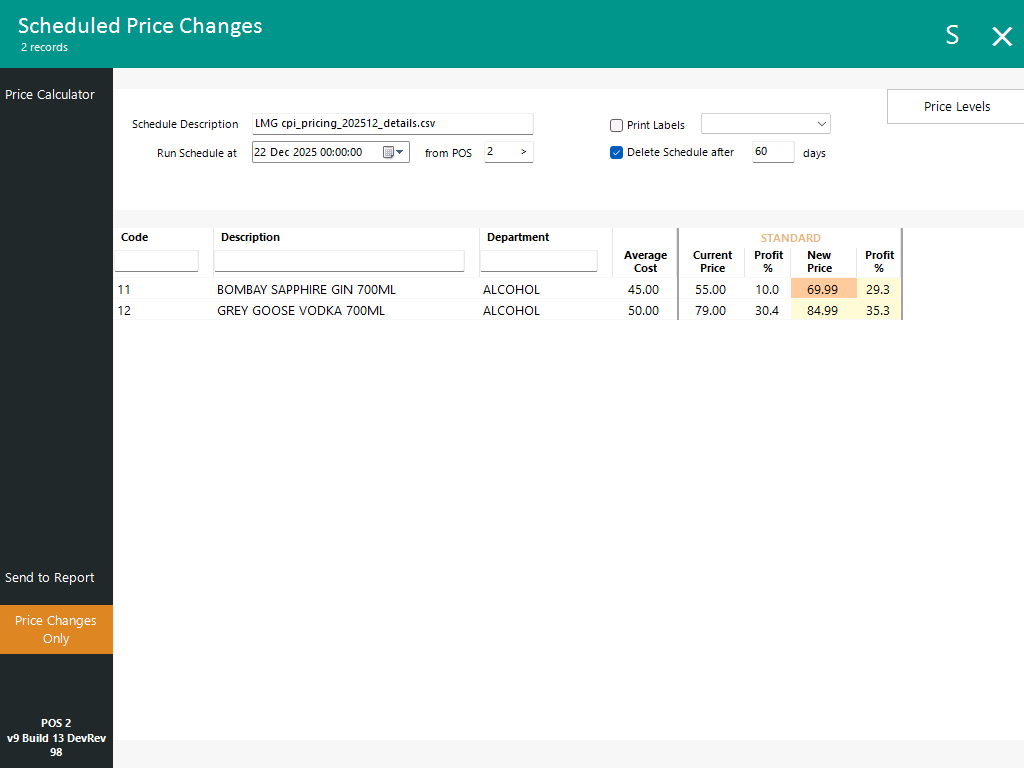Click the Description filter input box

tap(339, 261)
